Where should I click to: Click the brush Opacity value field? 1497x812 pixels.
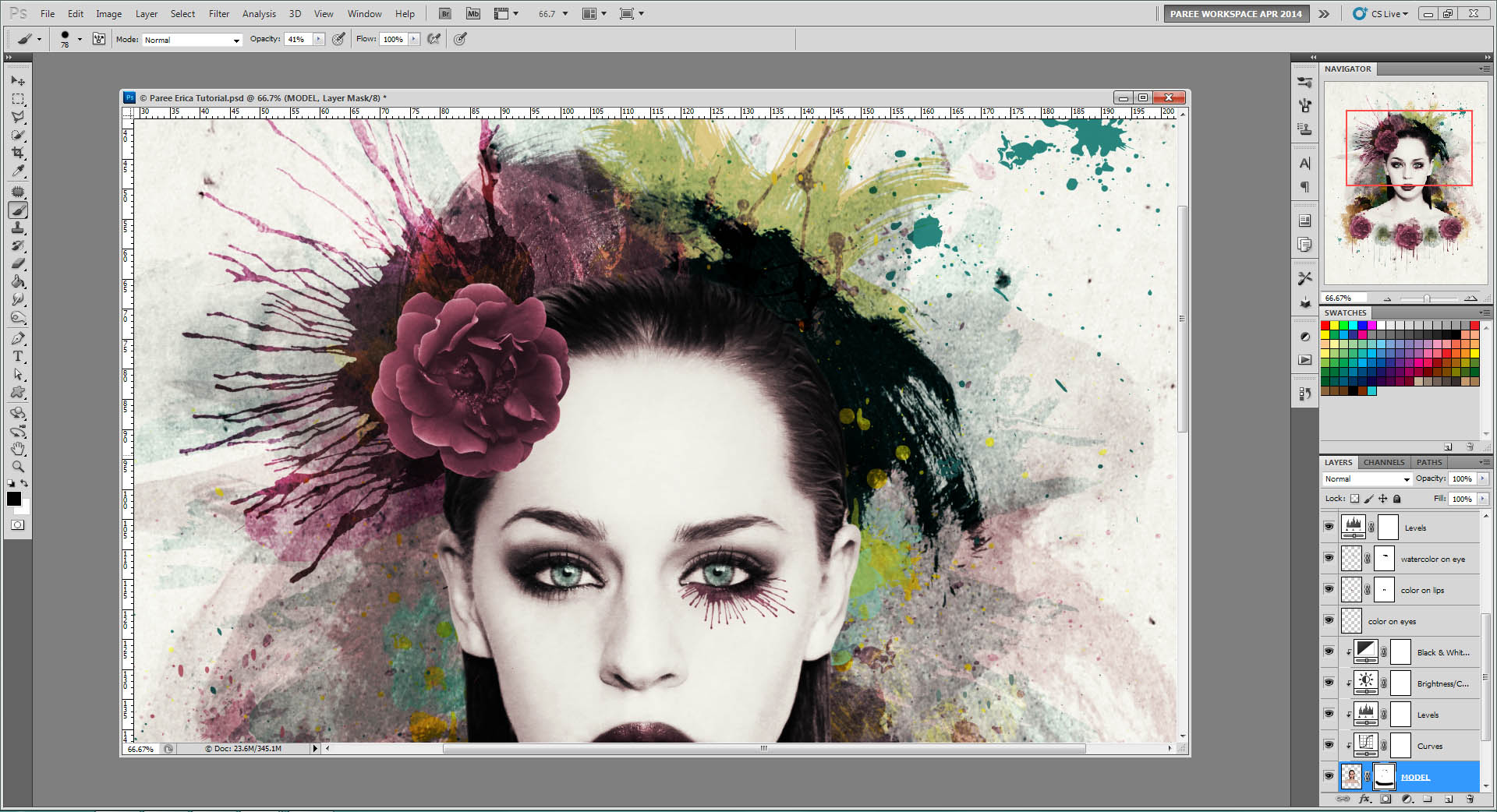(x=298, y=40)
